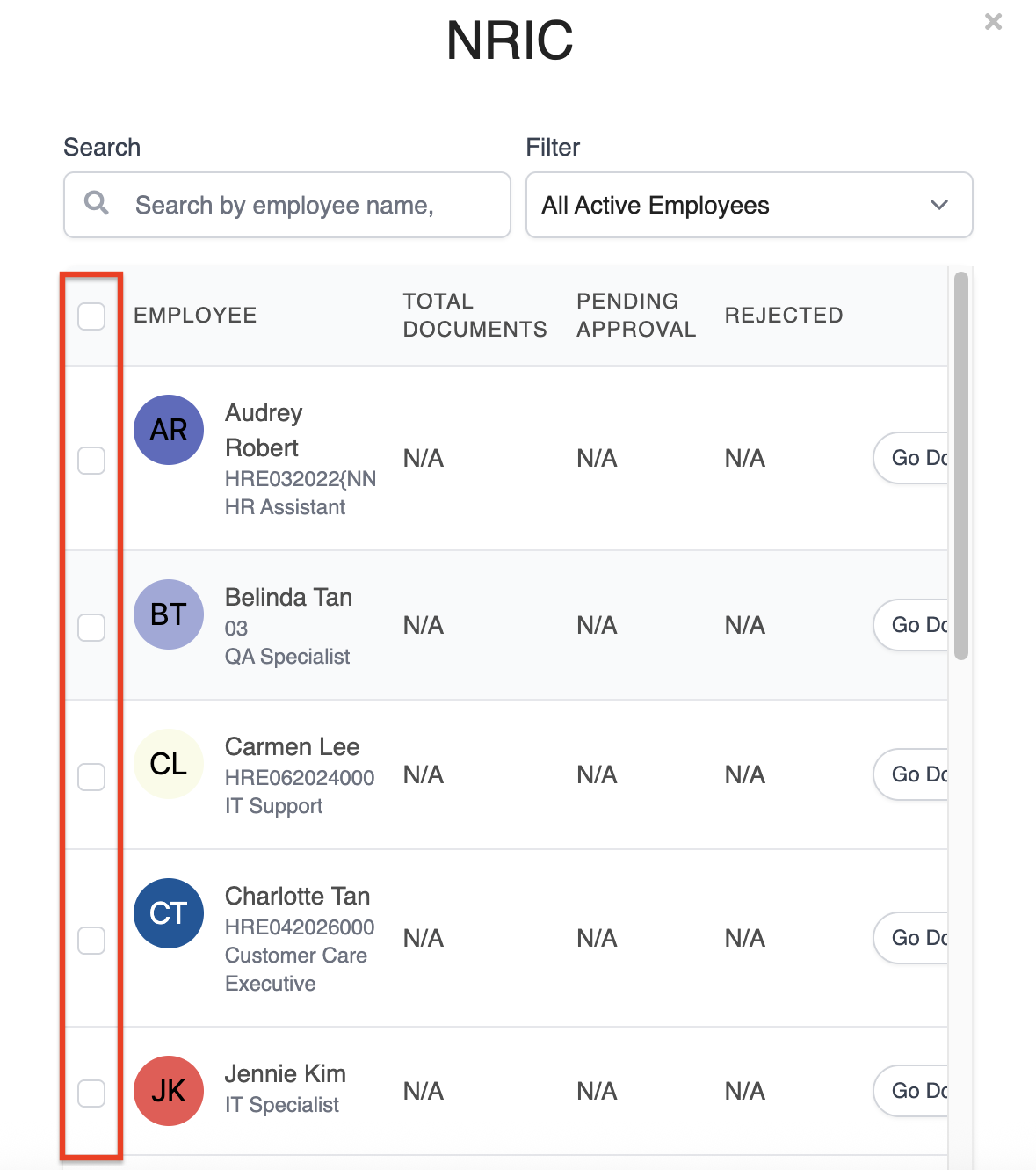Viewport: 1036px width, 1170px height.
Task: Click Carmen Lee's CL avatar
Action: pyautogui.click(x=169, y=764)
